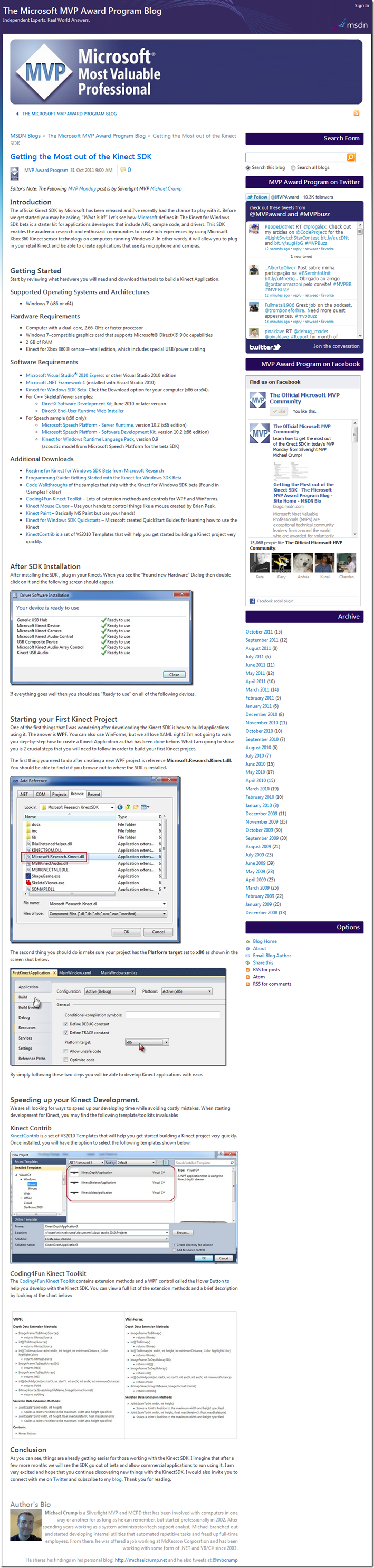Image resolution: width=374 pixels, height=1568 pixels.
Task: Open the Platform target settings screenshot image
Action: tap(118, 1017)
